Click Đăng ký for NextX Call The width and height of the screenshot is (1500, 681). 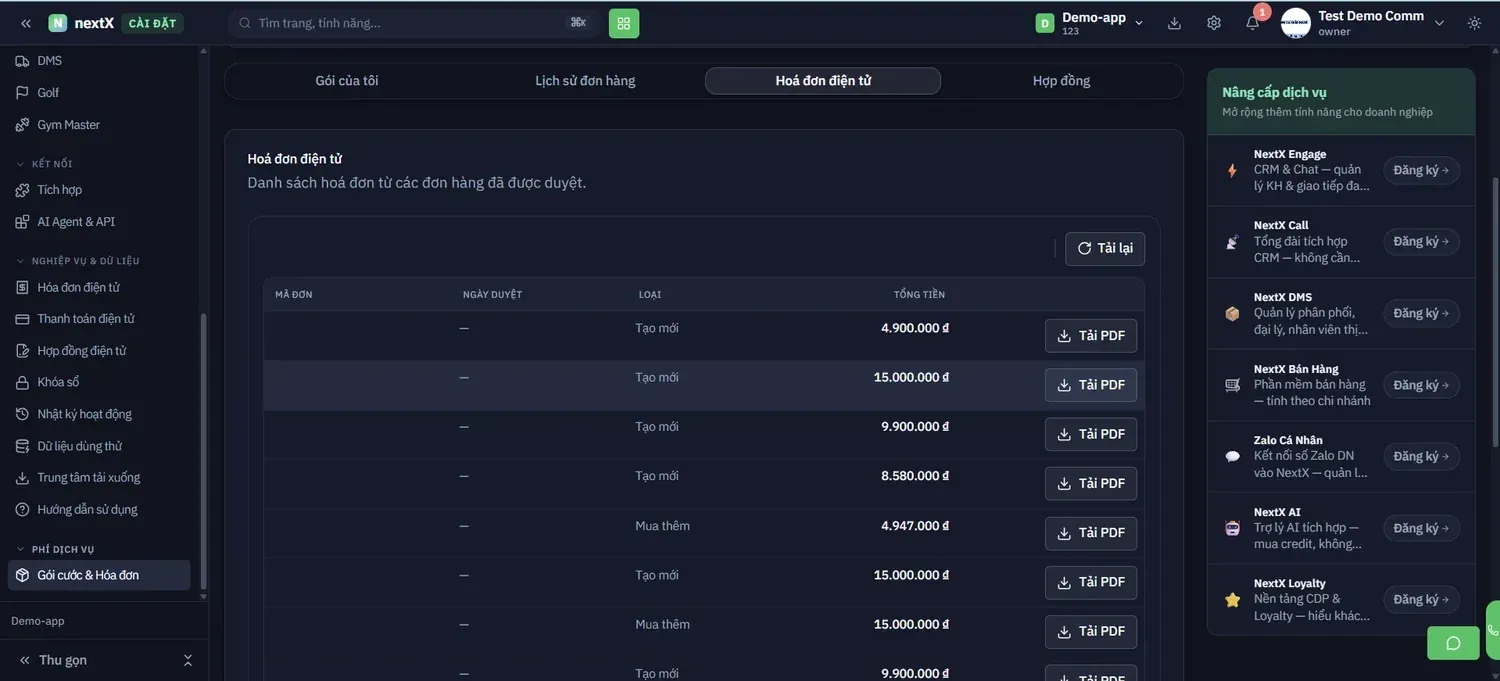(x=1422, y=242)
